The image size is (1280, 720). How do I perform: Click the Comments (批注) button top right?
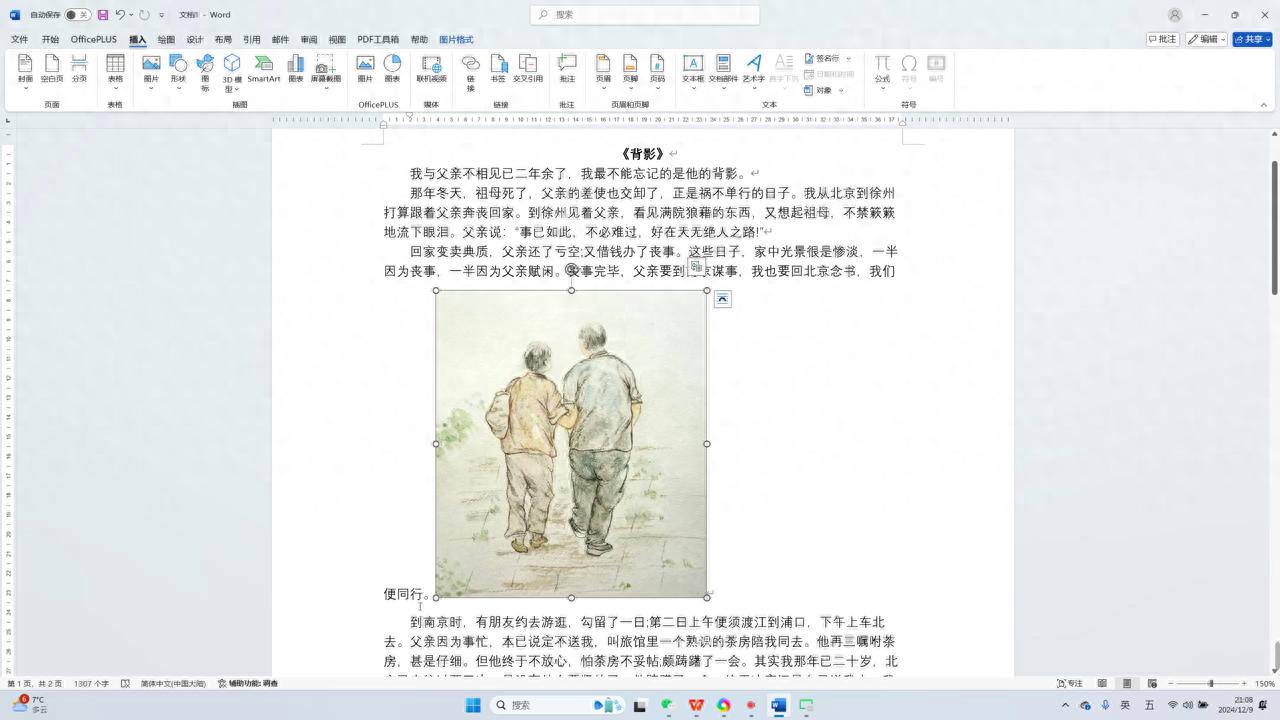pos(1163,39)
